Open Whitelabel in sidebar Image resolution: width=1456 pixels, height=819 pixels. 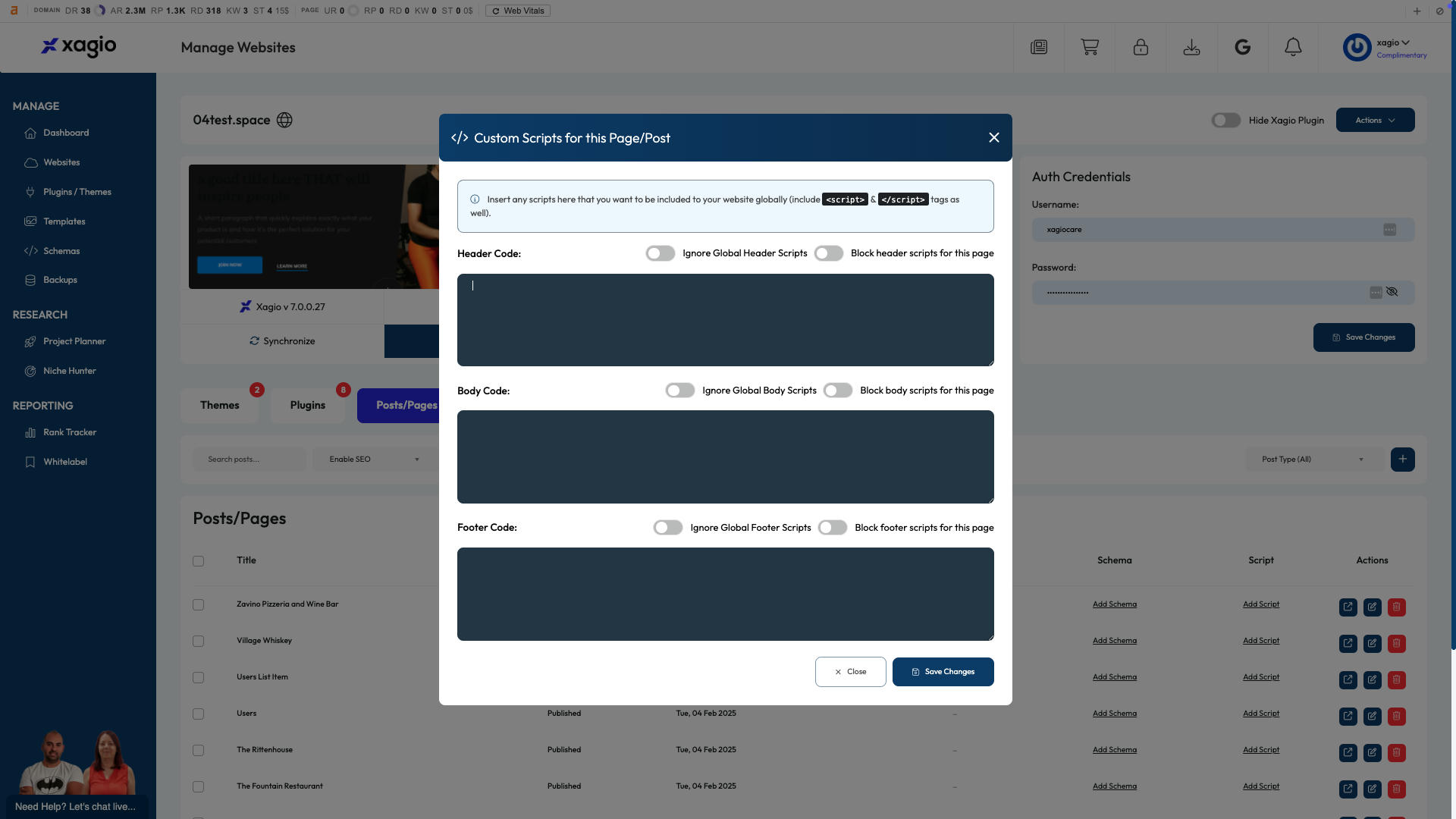point(64,462)
